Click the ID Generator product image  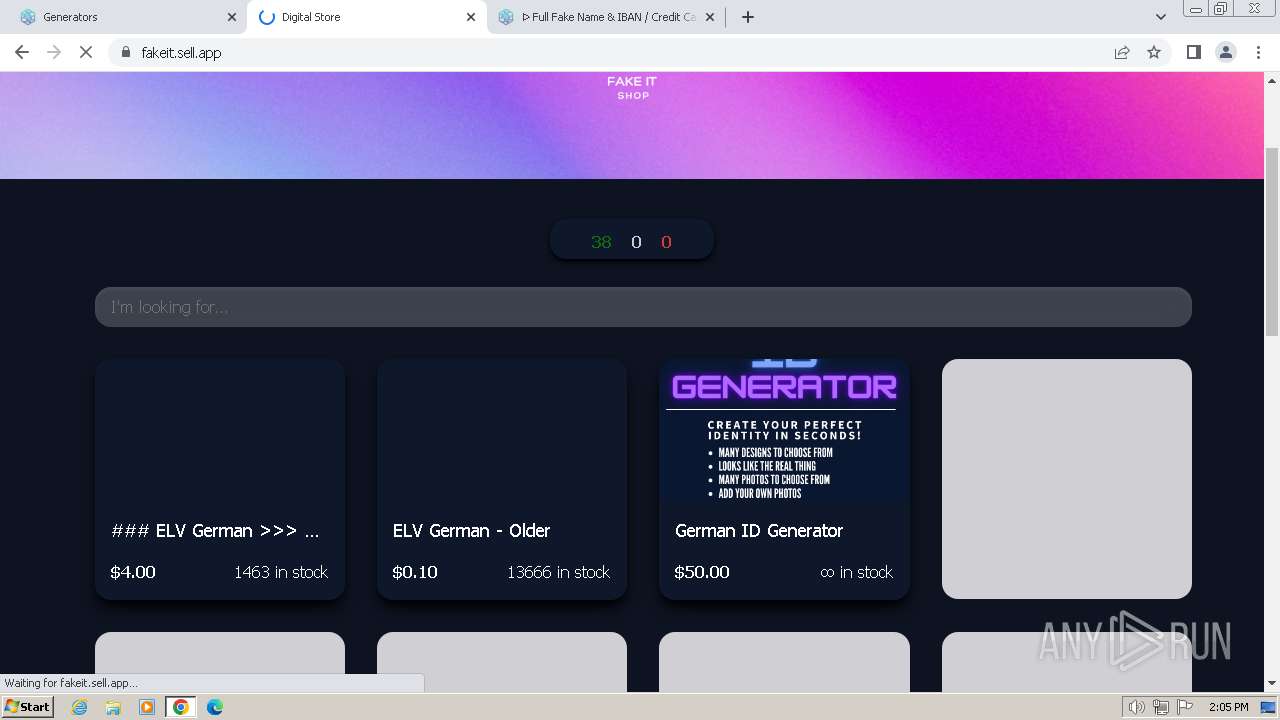click(784, 431)
